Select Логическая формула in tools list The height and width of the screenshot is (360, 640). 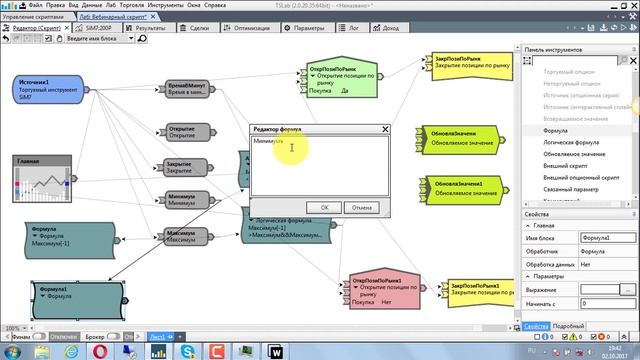[571, 142]
